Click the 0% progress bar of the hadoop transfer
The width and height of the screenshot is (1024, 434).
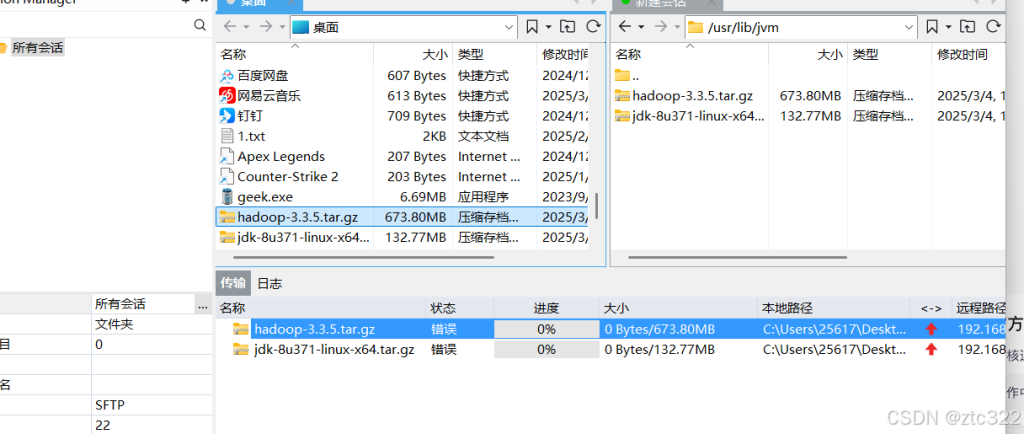[547, 329]
